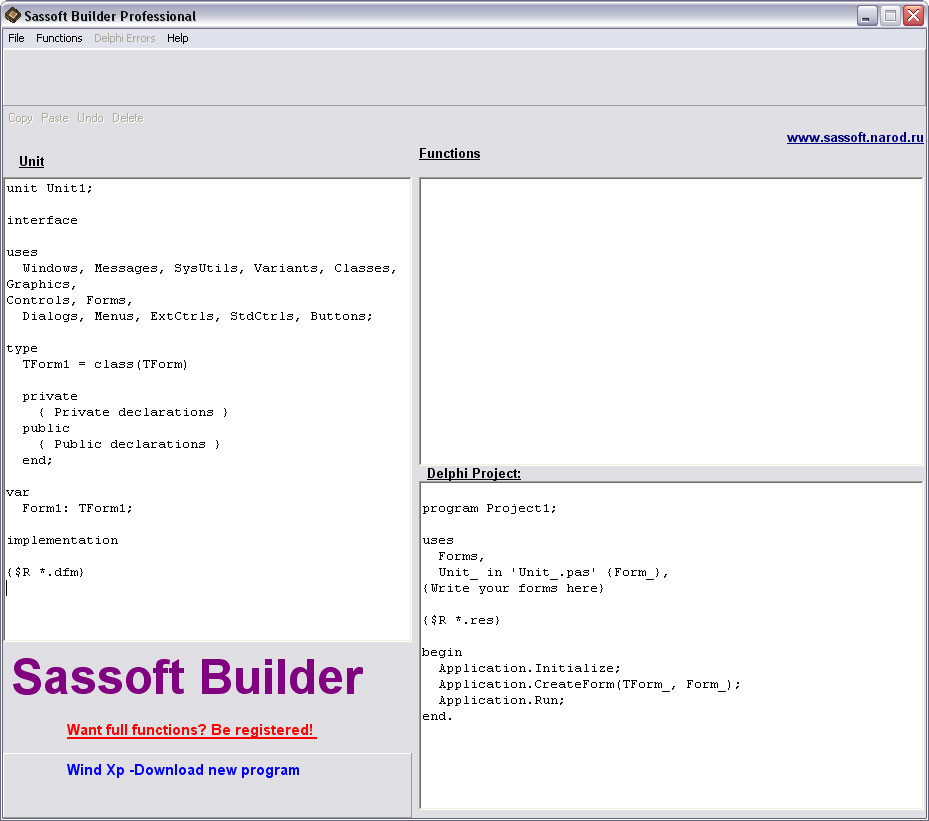Click the '{ Private declarations }' comment
Screen dimensions: 929x821
(133, 412)
